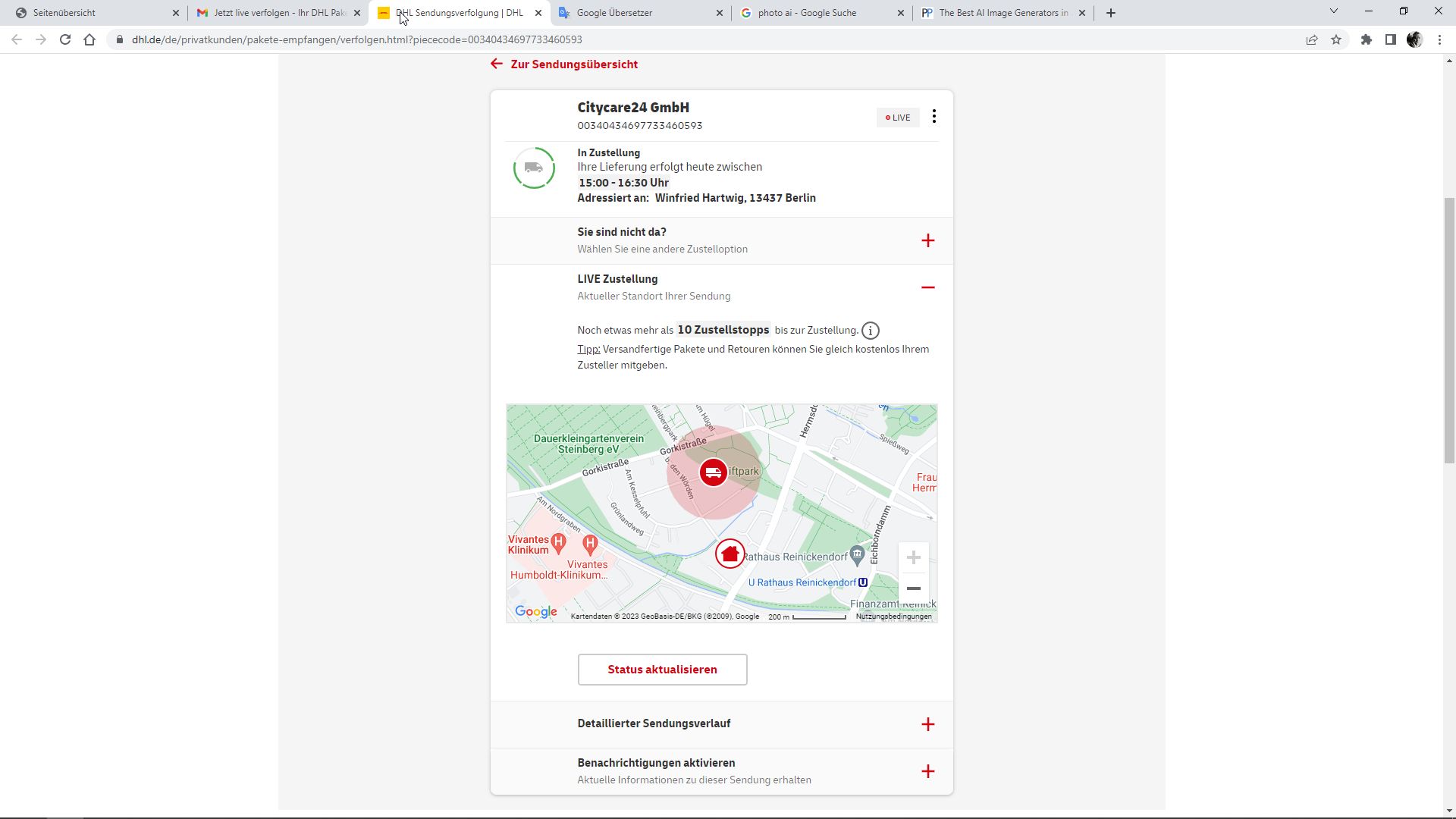Screen dimensions: 1456x819
Task: Zoom out on the map
Action: coord(914,588)
